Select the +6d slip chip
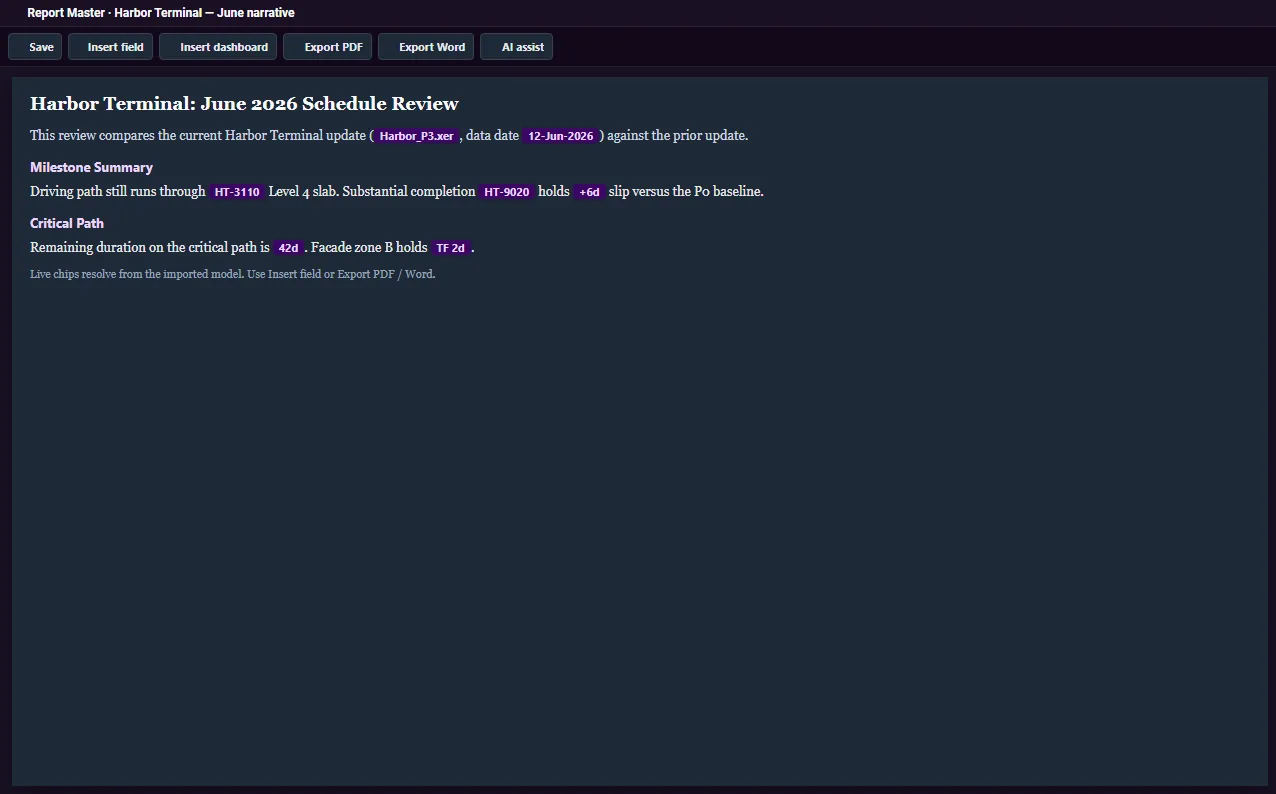1276x794 pixels. [589, 192]
